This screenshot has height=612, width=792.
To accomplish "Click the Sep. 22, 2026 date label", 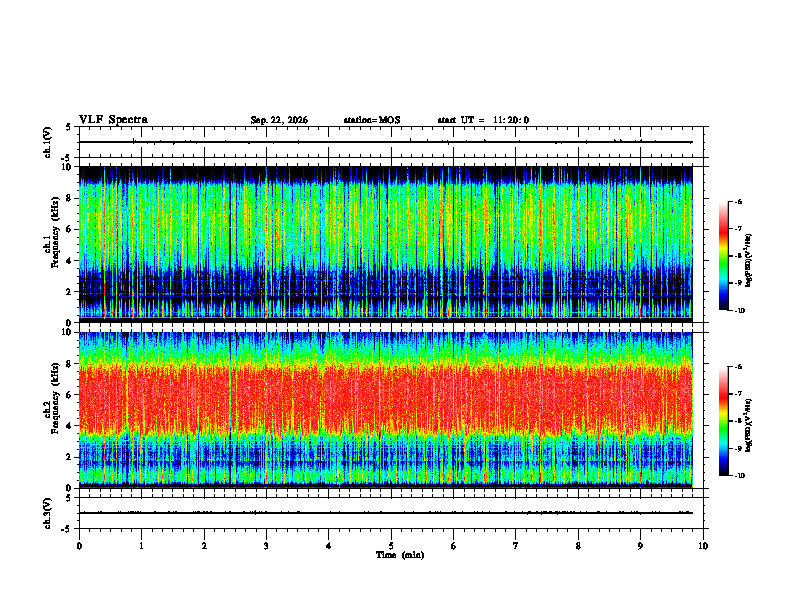I will tap(279, 120).
